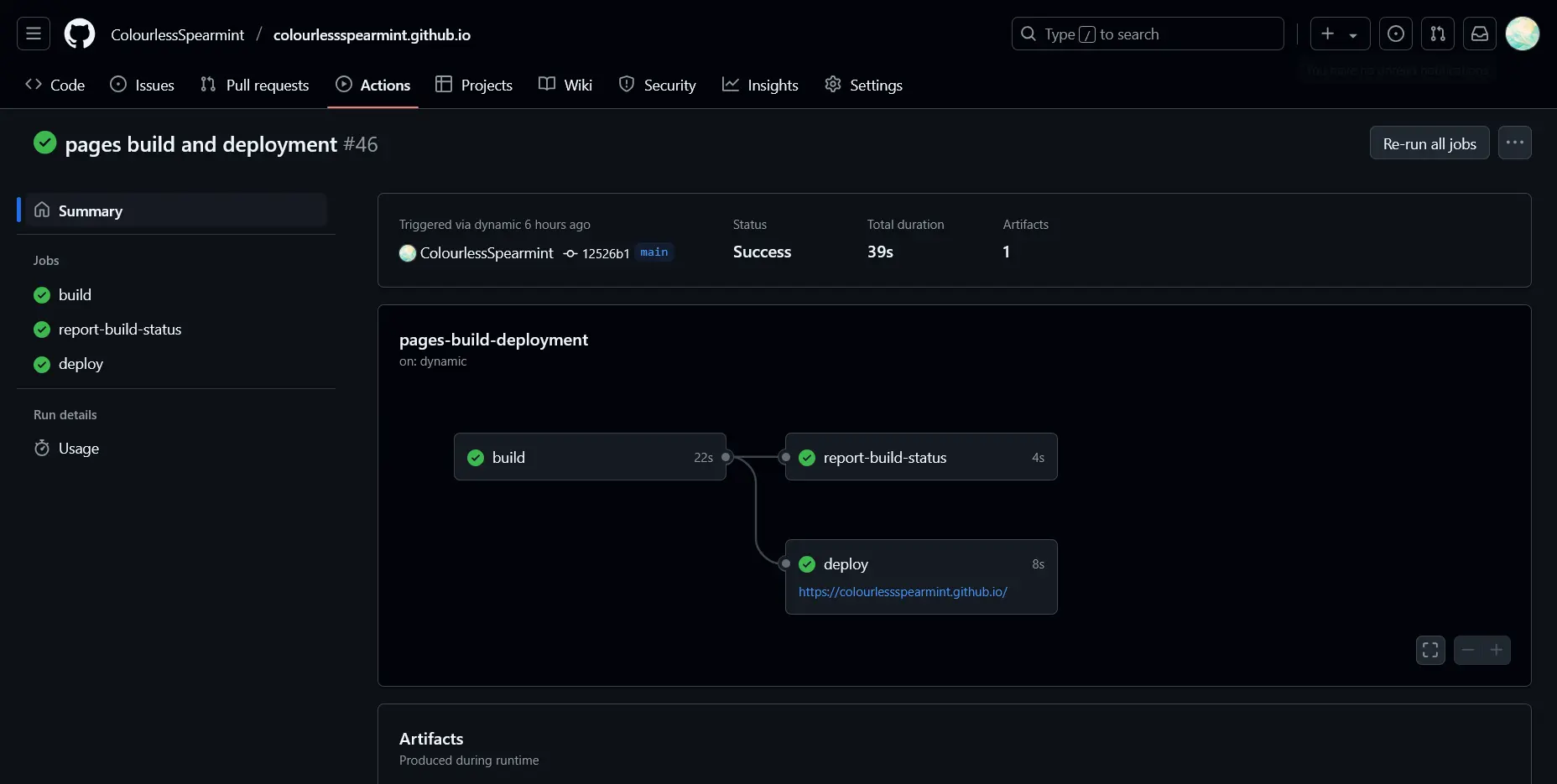The height and width of the screenshot is (784, 1557).
Task: Open commit 12526b1
Action: [606, 253]
